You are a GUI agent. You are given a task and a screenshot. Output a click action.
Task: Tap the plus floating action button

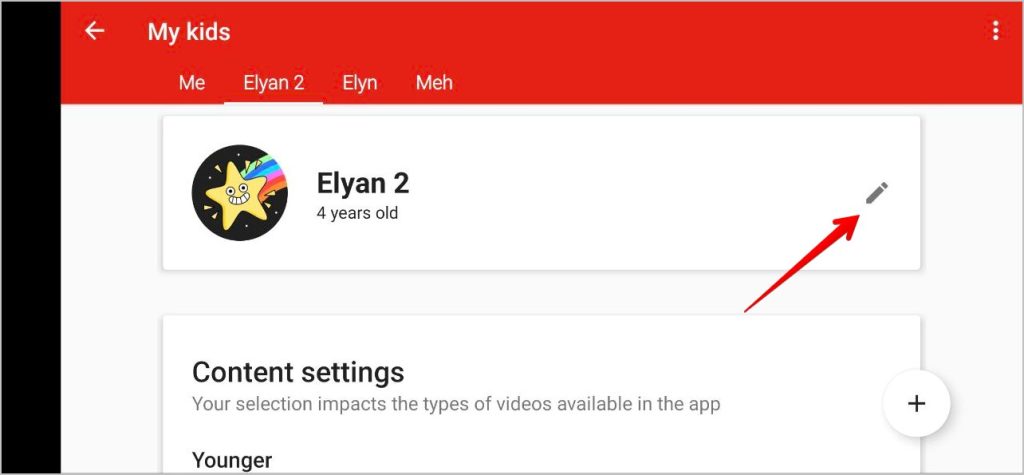[916, 403]
